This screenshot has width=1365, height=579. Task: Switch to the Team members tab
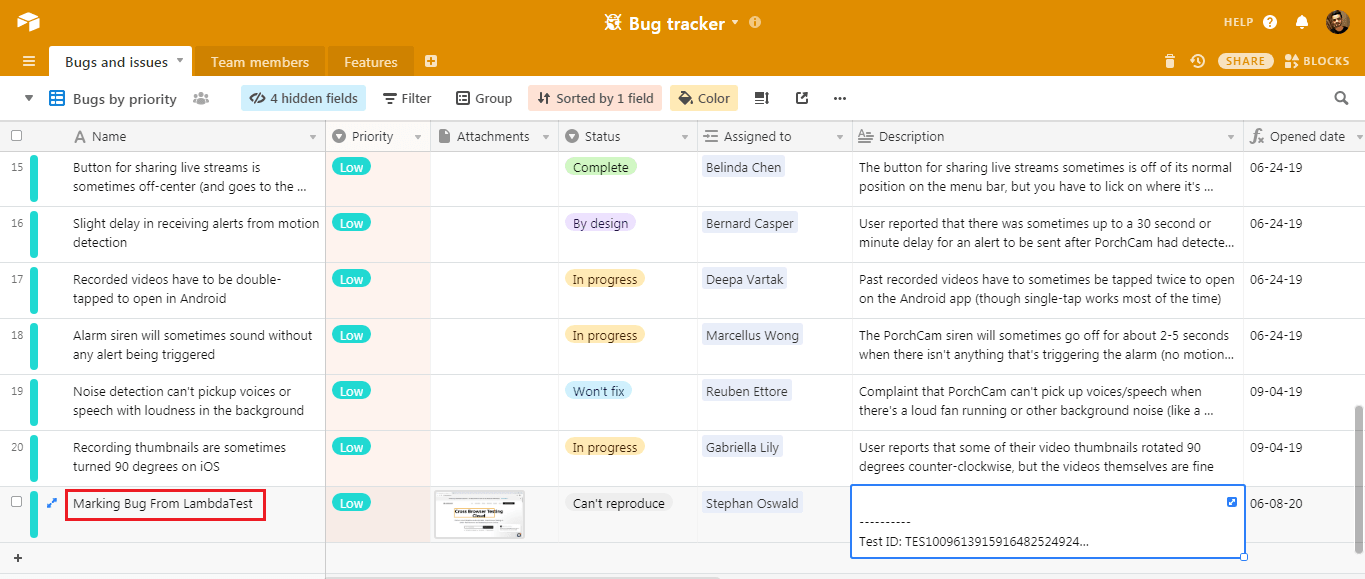pyautogui.click(x=259, y=61)
